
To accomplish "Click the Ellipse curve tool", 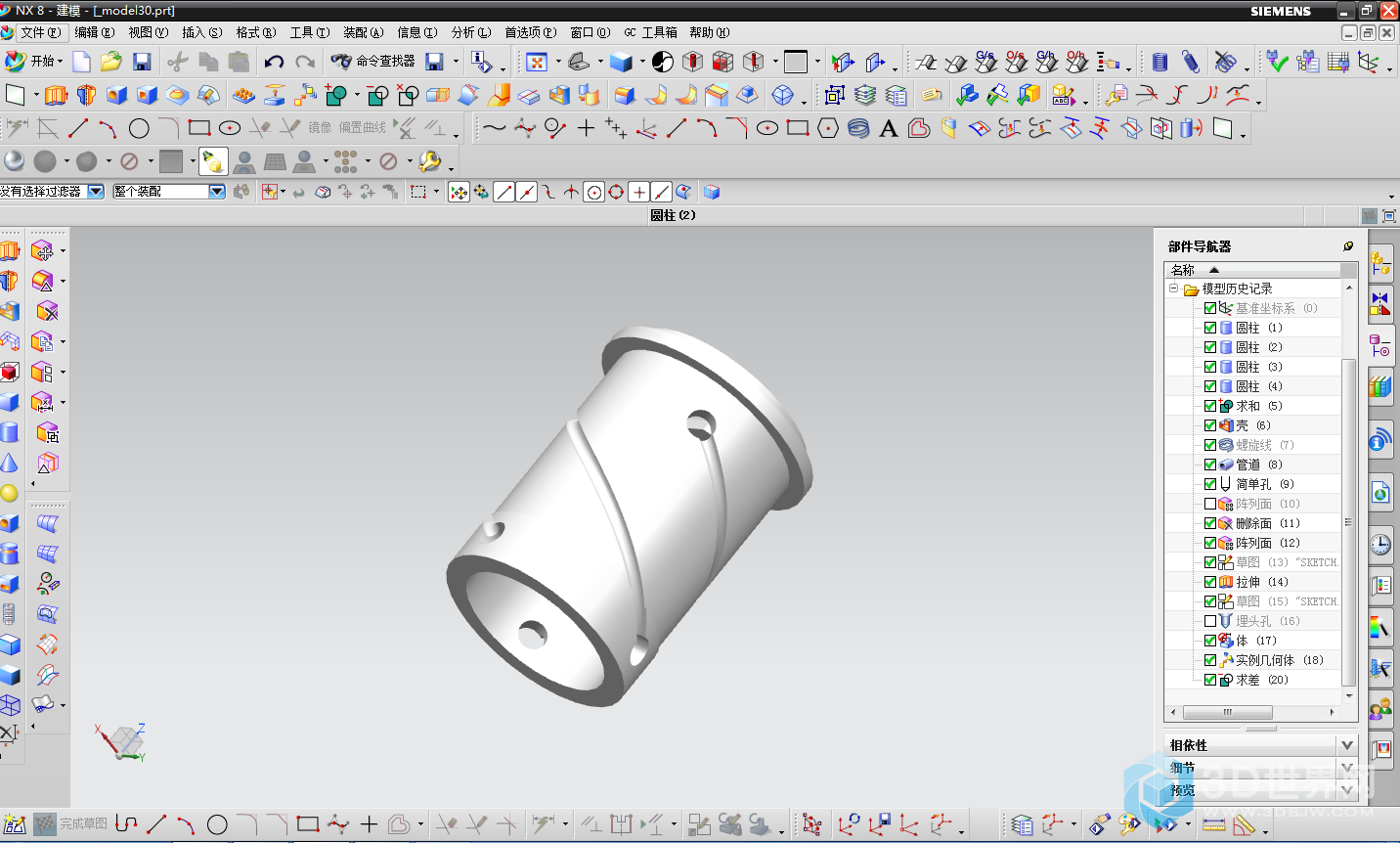I will (767, 128).
